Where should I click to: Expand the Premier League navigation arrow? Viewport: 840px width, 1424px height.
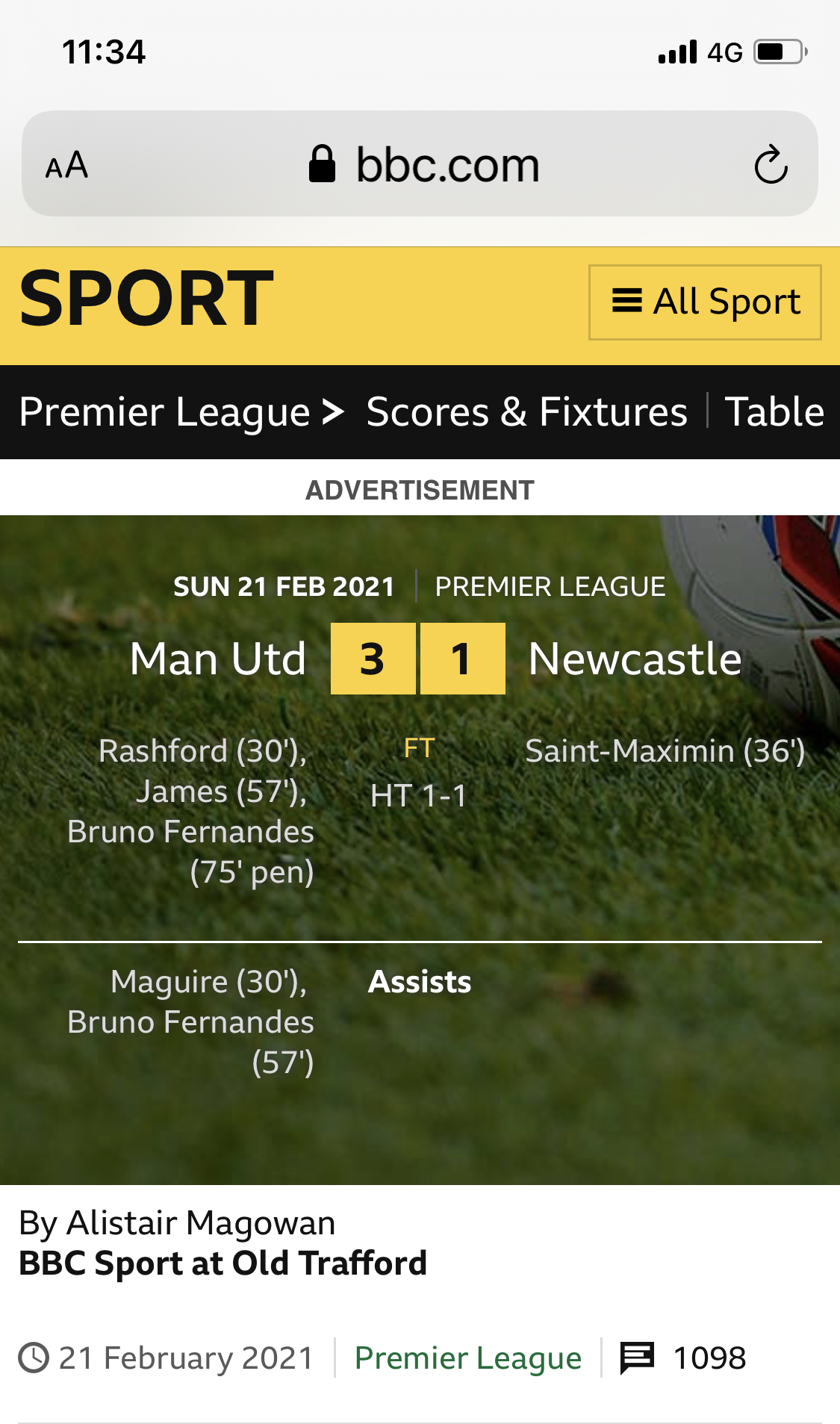pos(333,411)
